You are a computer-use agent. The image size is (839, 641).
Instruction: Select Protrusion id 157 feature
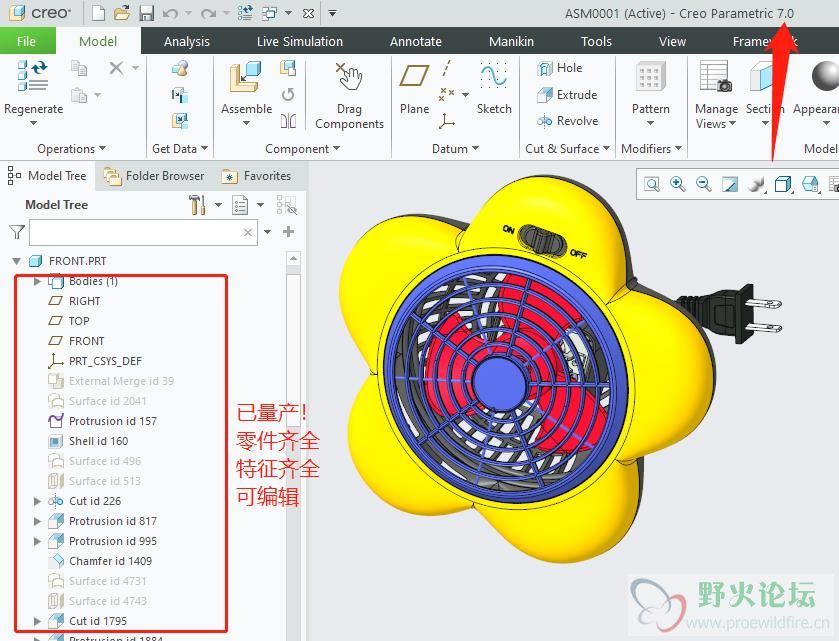(103, 421)
